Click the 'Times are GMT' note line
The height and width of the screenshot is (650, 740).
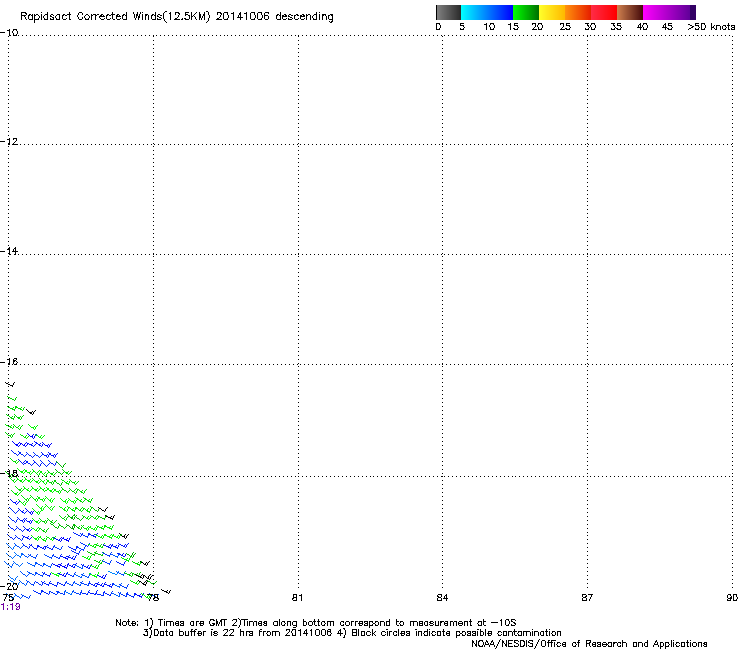(x=316, y=623)
